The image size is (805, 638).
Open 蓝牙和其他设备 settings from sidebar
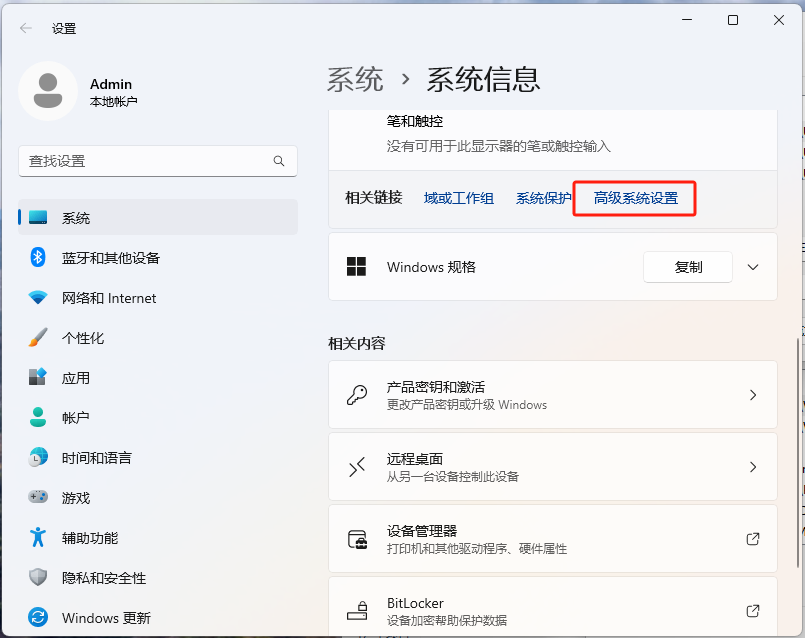[100, 258]
